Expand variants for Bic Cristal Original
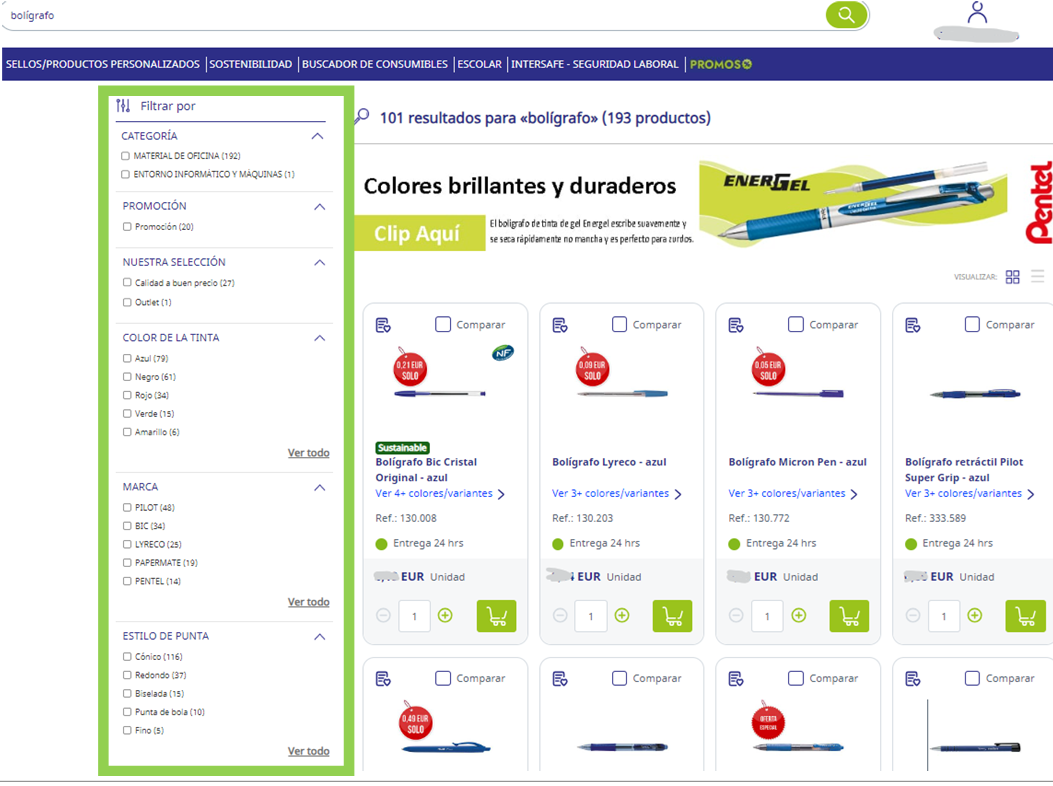Screen dimensions: 1053x786 pos(440,494)
